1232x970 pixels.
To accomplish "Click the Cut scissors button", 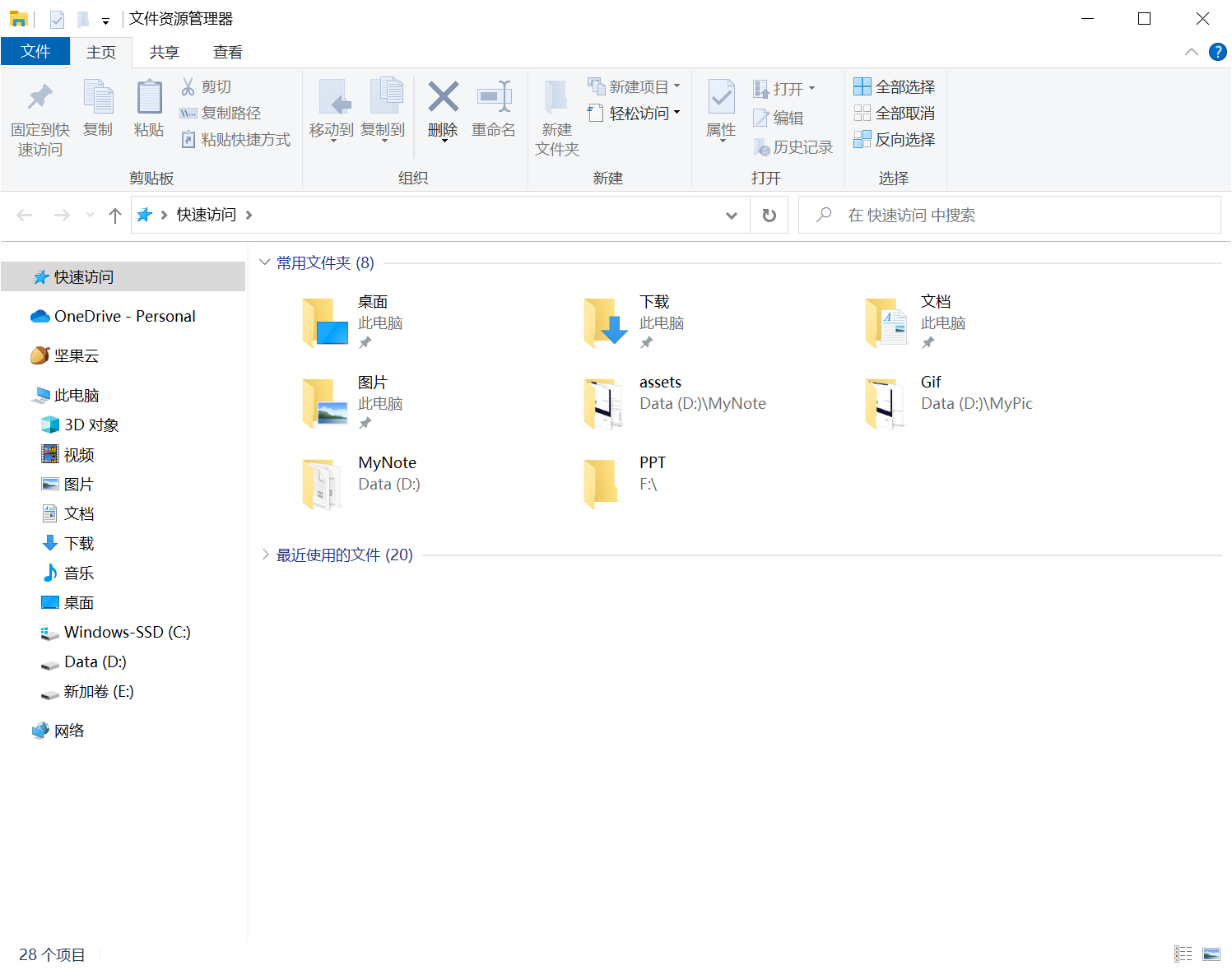I will [x=206, y=86].
